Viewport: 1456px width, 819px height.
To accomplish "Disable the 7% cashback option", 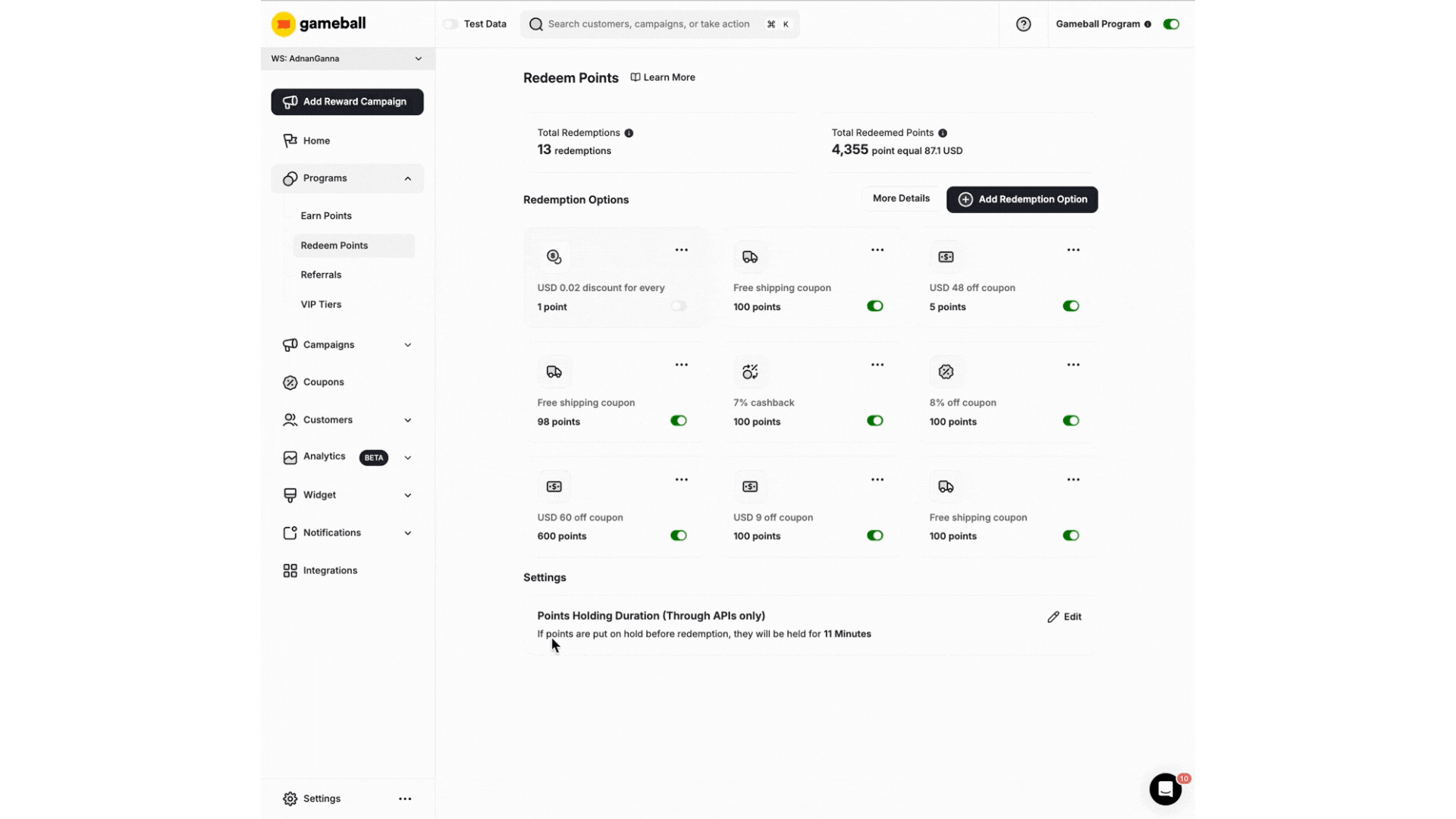I will [874, 420].
